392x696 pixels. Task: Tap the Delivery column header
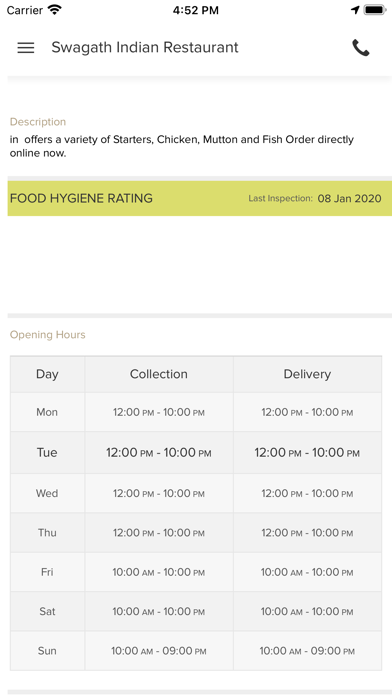point(307,374)
